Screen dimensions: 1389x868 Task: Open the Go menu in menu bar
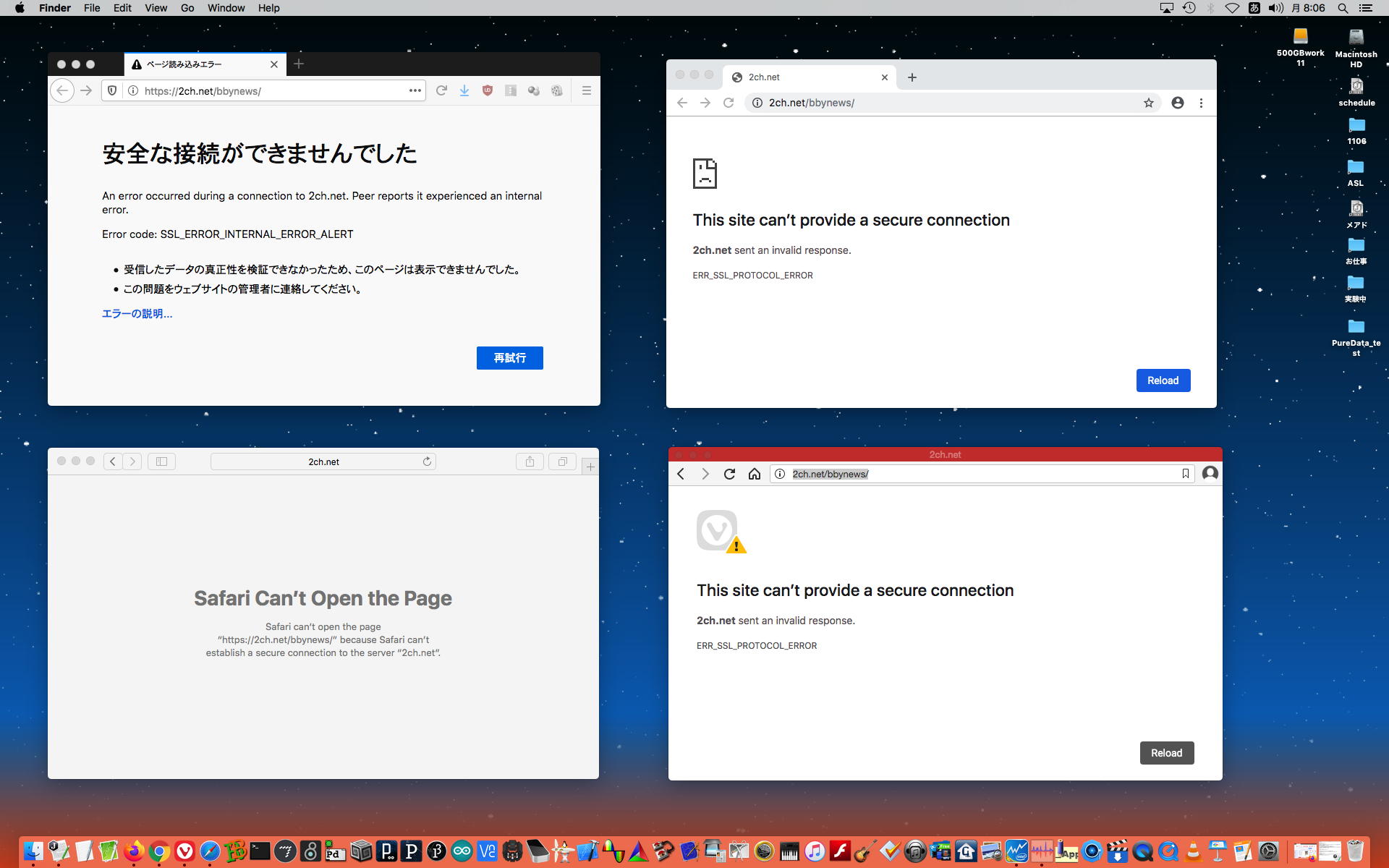click(x=187, y=8)
